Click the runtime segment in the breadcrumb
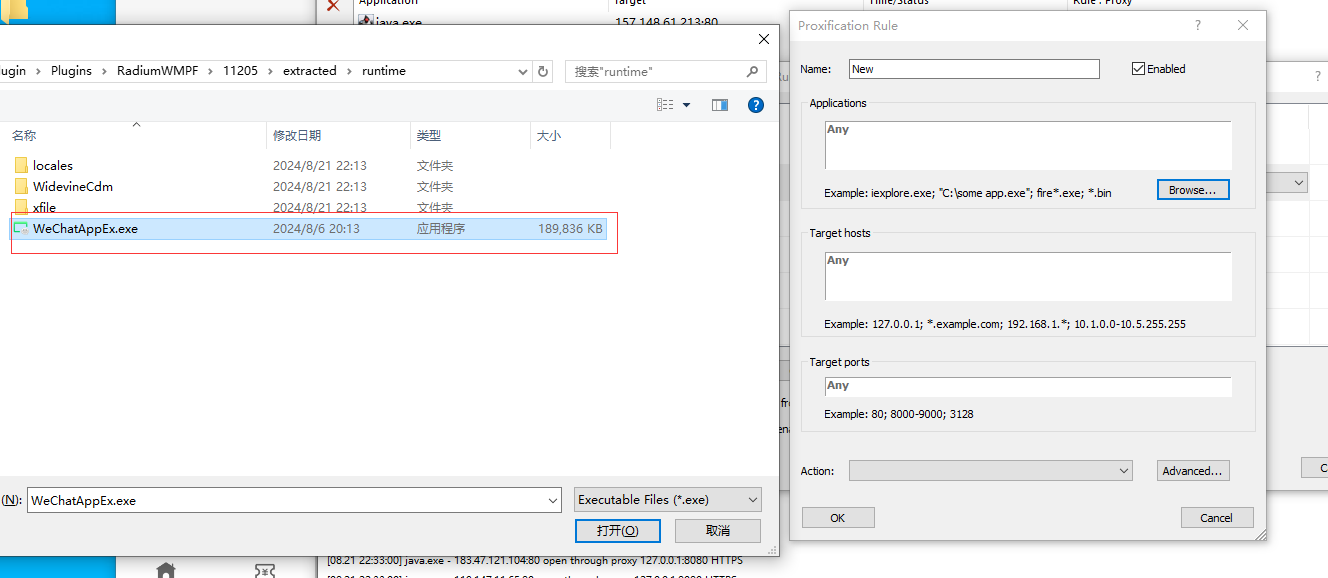The image size is (1328, 578). (x=384, y=71)
